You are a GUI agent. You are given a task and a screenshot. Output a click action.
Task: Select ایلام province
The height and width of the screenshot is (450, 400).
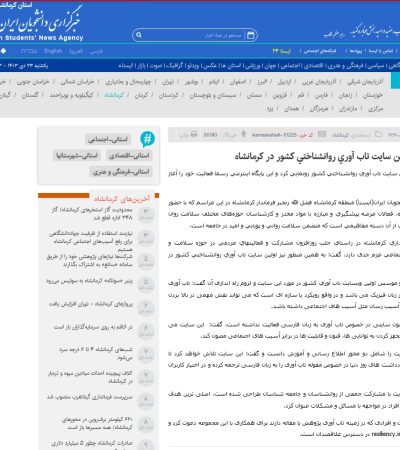pos(214,82)
